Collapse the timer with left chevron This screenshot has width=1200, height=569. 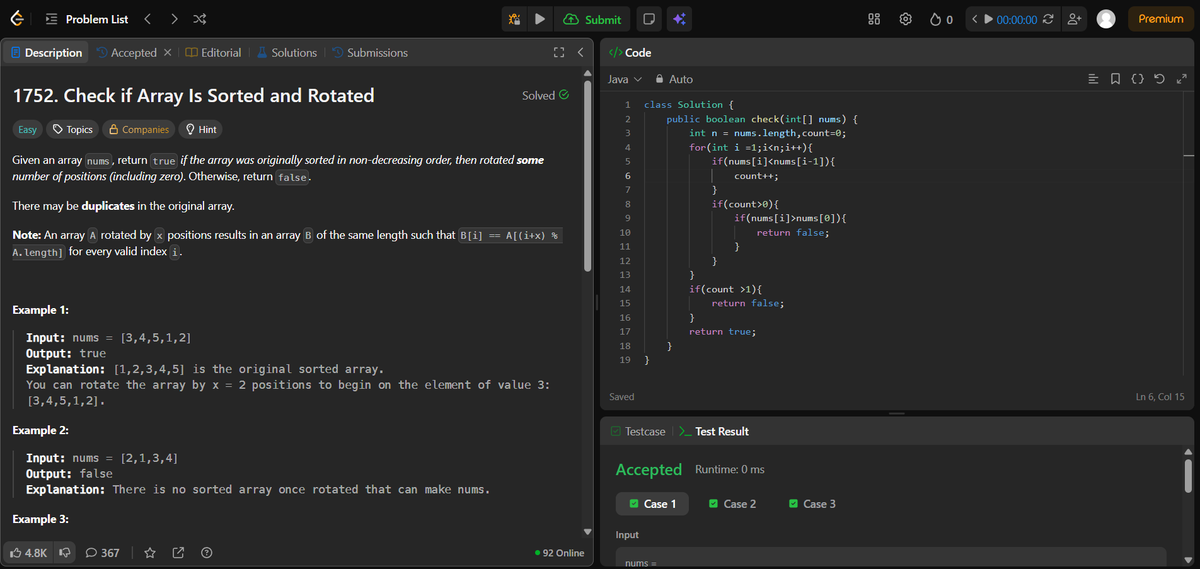click(x=974, y=19)
